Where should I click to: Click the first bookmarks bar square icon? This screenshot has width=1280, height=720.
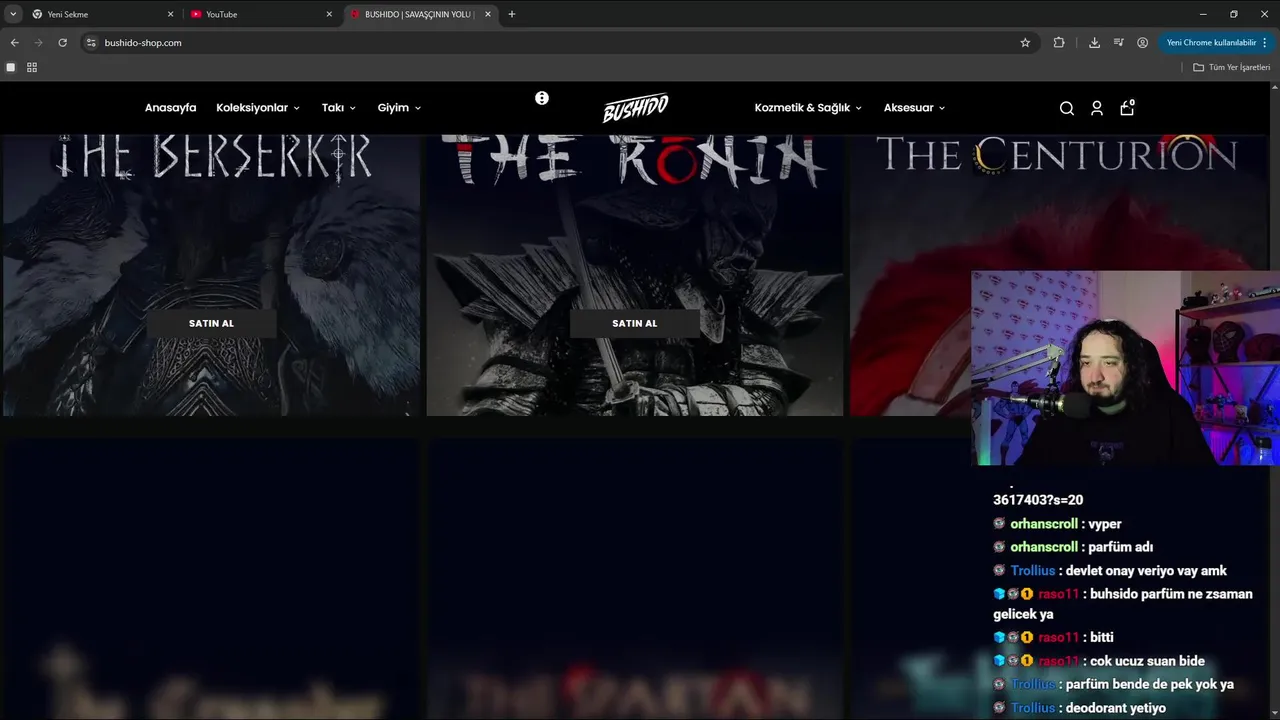pyautogui.click(x=11, y=67)
